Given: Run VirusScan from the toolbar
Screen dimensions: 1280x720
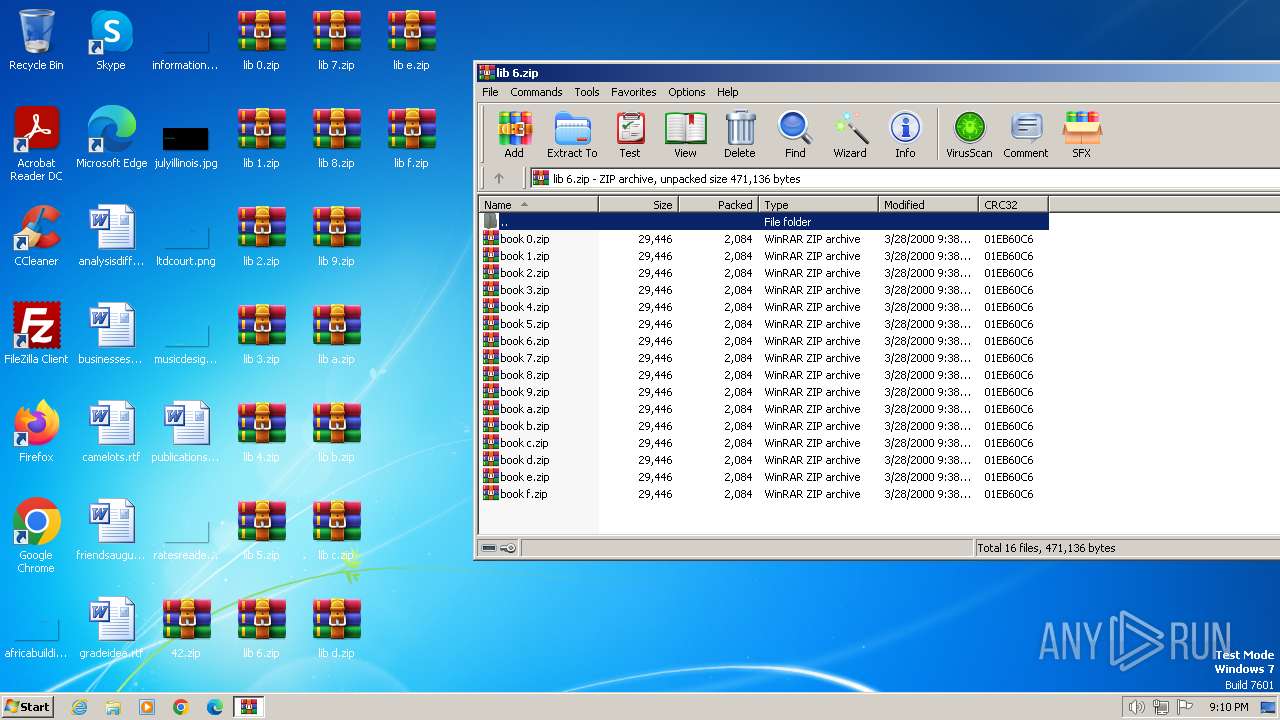Looking at the screenshot, I should 969,135.
